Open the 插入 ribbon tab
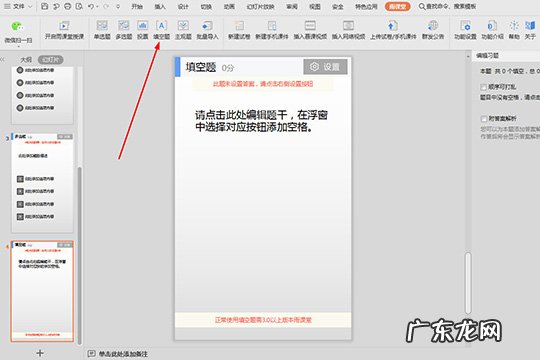This screenshot has width=540, height=360. coord(160,7)
